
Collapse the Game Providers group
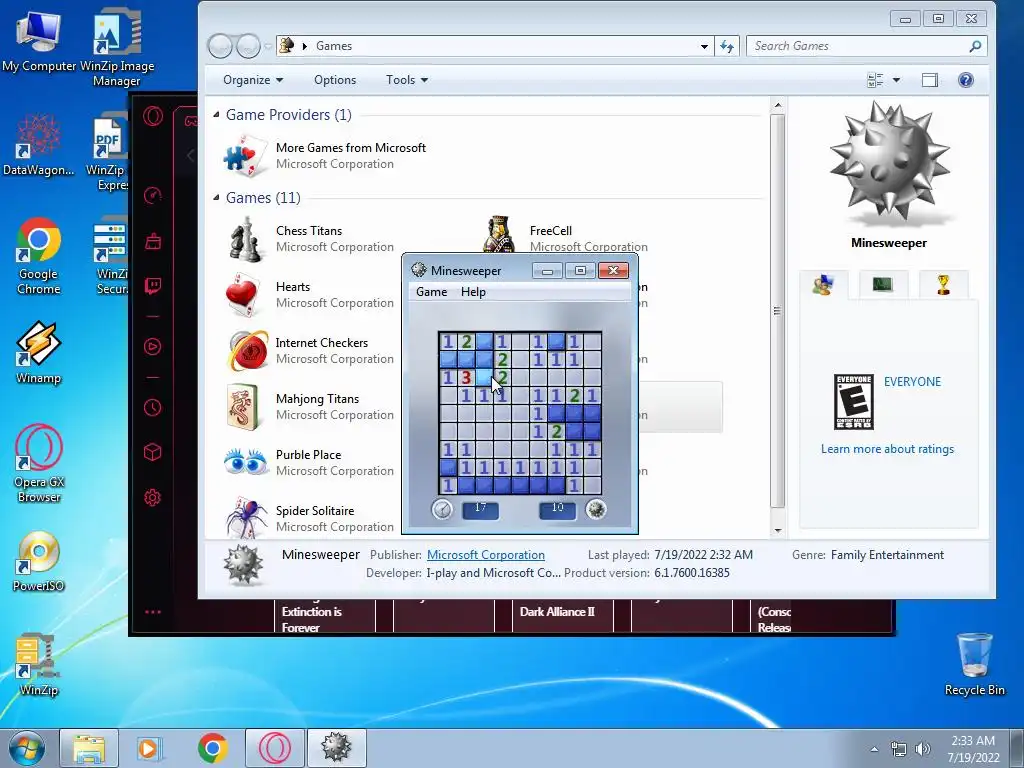[216, 115]
